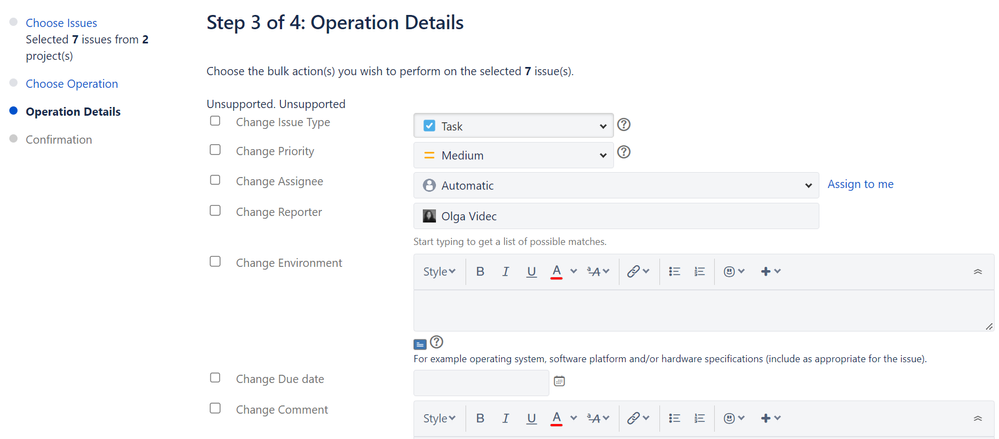Viewport: 999px width, 439px height.
Task: Select Operation Details step in sidebar
Action: pyautogui.click(x=73, y=112)
